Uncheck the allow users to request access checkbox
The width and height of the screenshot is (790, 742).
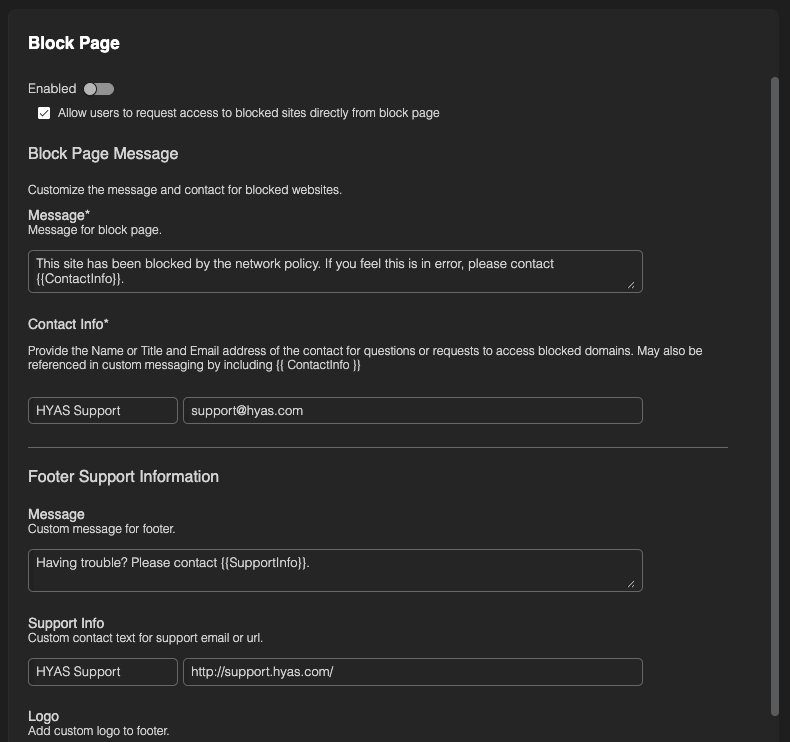pyautogui.click(x=44, y=113)
